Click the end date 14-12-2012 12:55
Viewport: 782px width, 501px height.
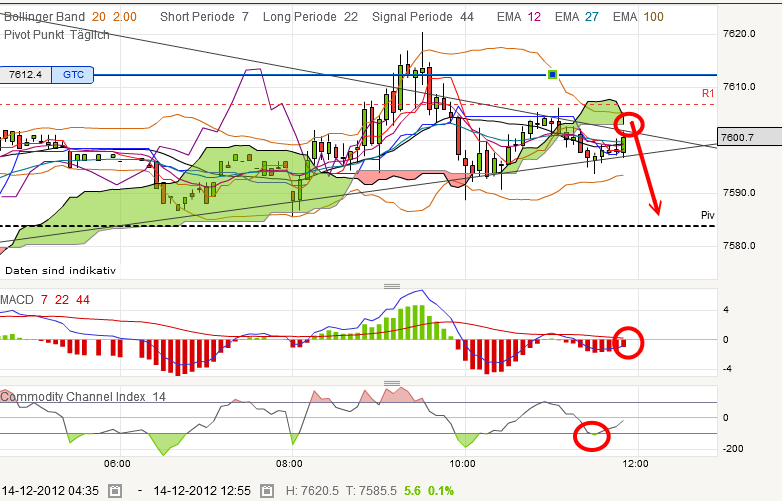[x=202, y=491]
